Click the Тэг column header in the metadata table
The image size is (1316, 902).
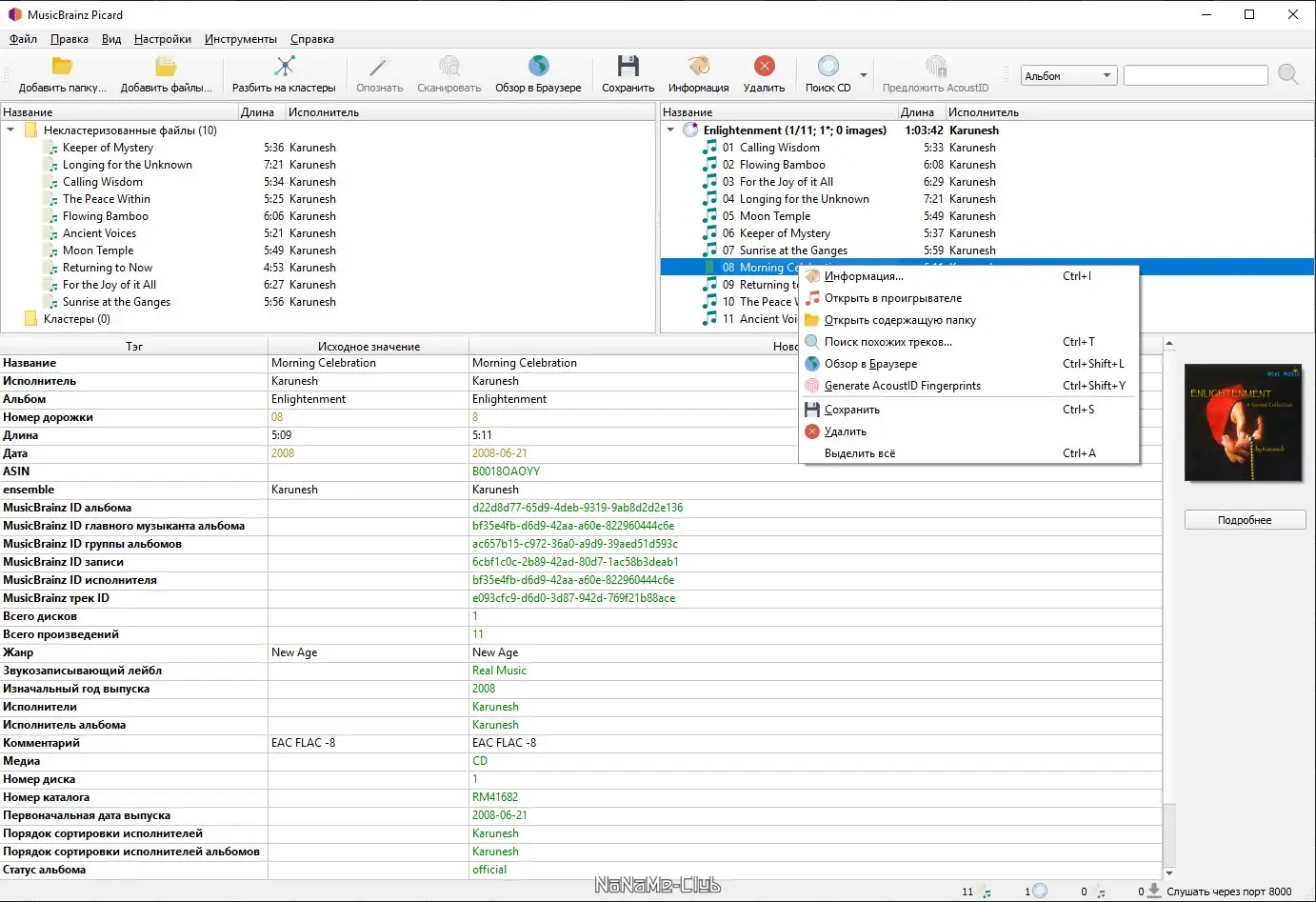(x=134, y=347)
